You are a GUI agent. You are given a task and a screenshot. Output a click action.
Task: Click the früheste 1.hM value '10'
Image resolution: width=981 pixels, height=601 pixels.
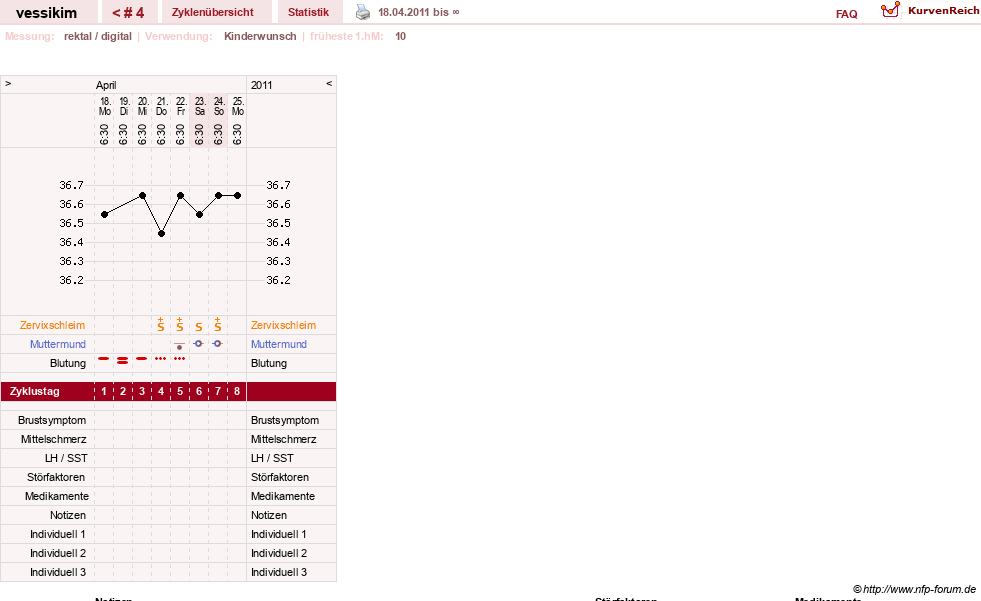click(x=400, y=36)
